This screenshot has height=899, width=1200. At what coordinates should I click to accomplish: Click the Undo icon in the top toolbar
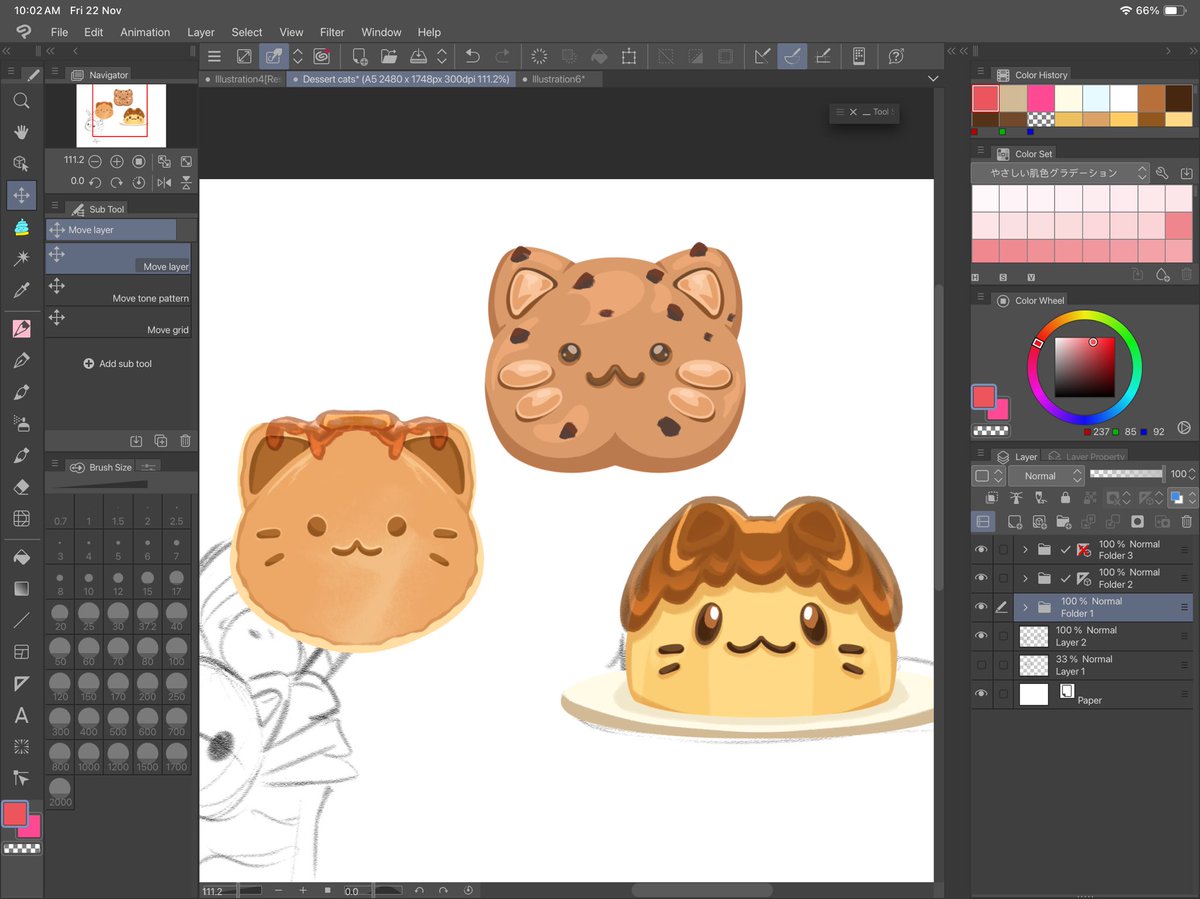pyautogui.click(x=471, y=56)
